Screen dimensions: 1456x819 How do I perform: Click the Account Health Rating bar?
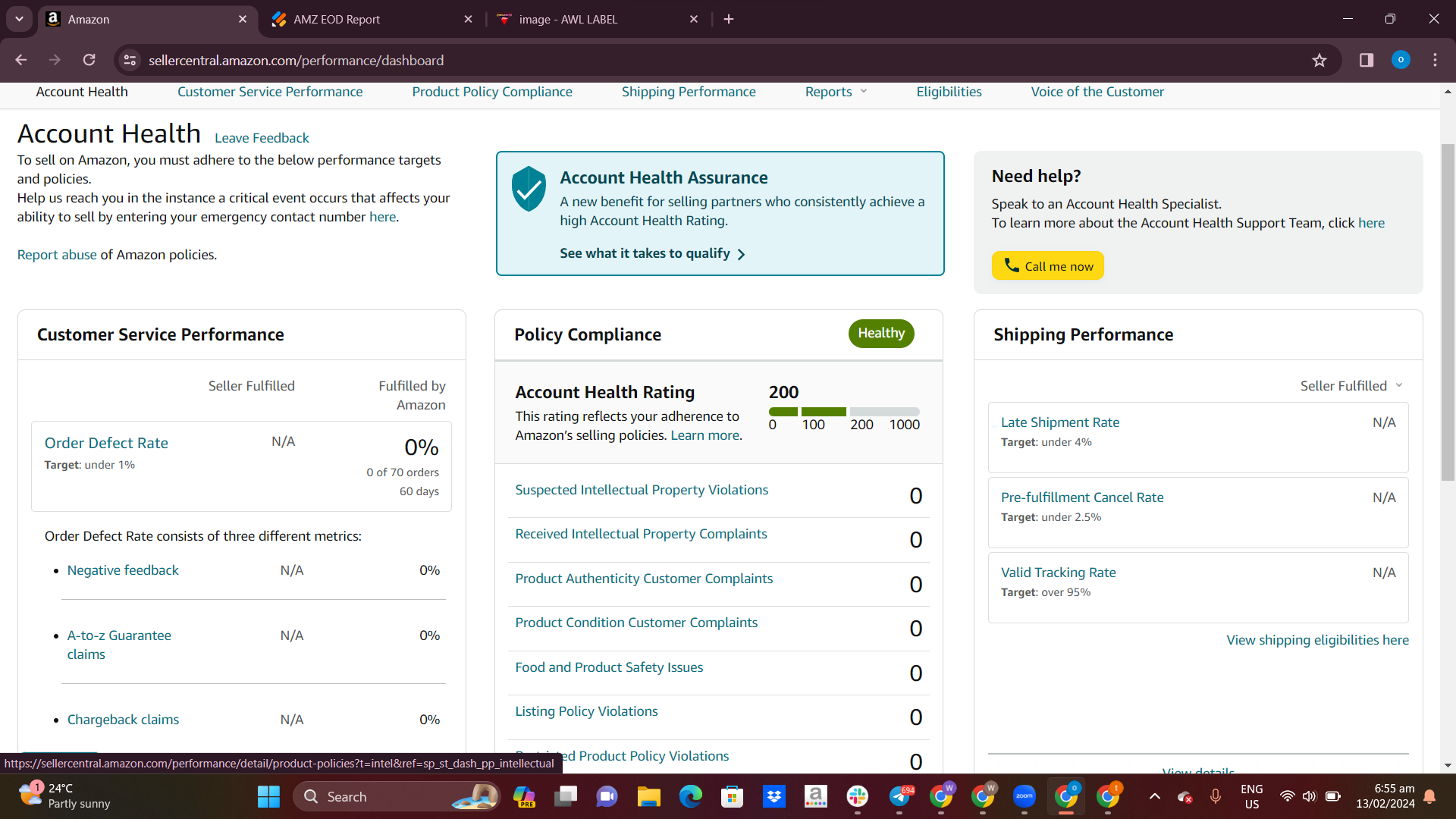pos(844,412)
